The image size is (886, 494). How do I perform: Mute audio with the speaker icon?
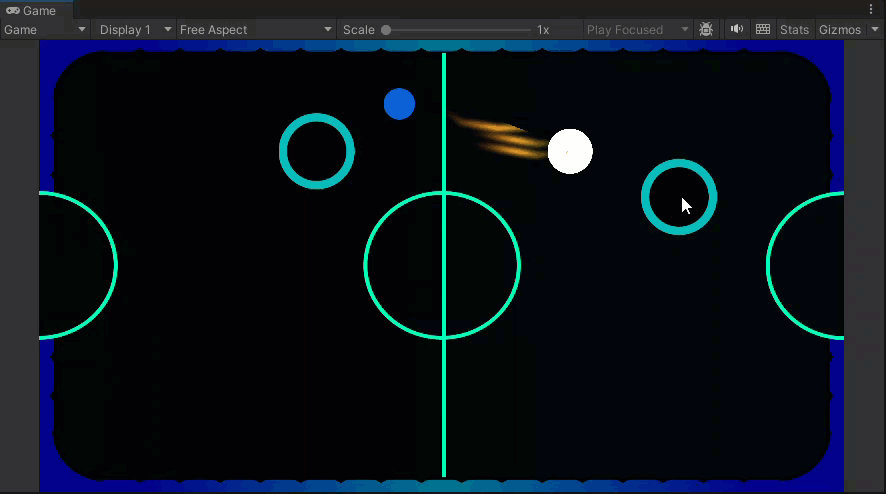coord(736,29)
